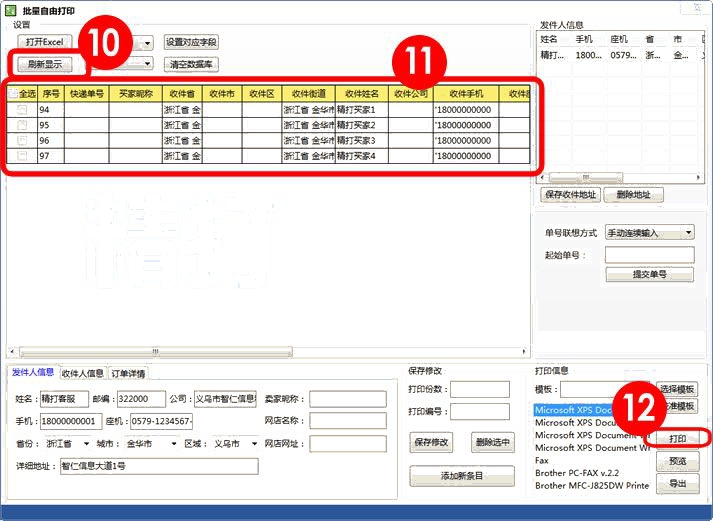Click the 保存收件地址 button
This screenshot has width=713, height=521.
click(569, 195)
